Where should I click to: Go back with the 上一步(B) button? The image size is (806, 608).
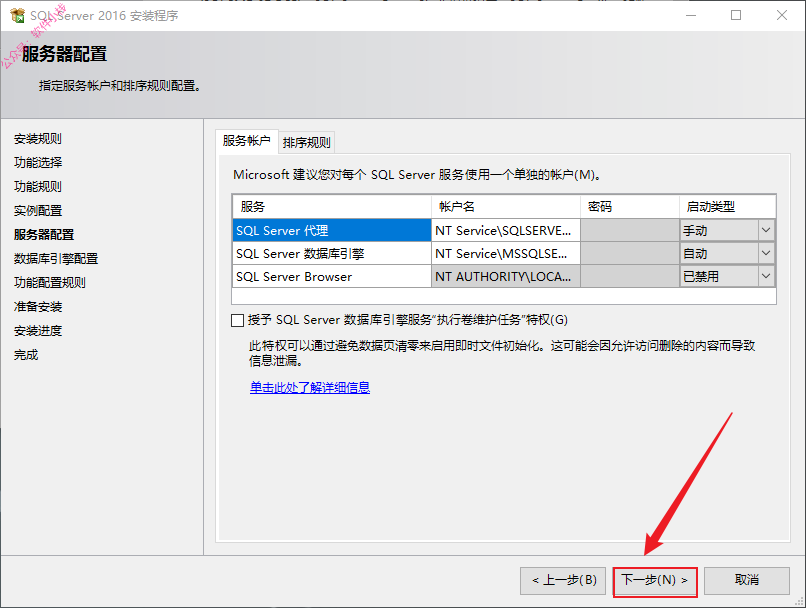[x=563, y=581]
